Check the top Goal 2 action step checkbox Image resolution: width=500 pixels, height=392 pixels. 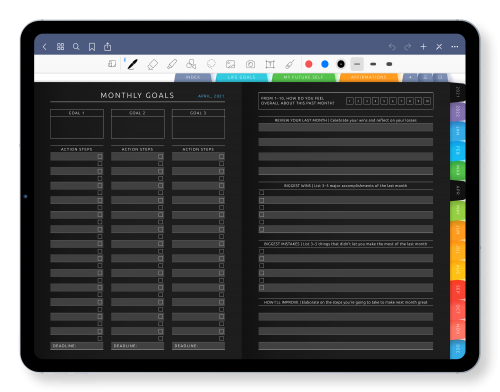[x=161, y=156]
